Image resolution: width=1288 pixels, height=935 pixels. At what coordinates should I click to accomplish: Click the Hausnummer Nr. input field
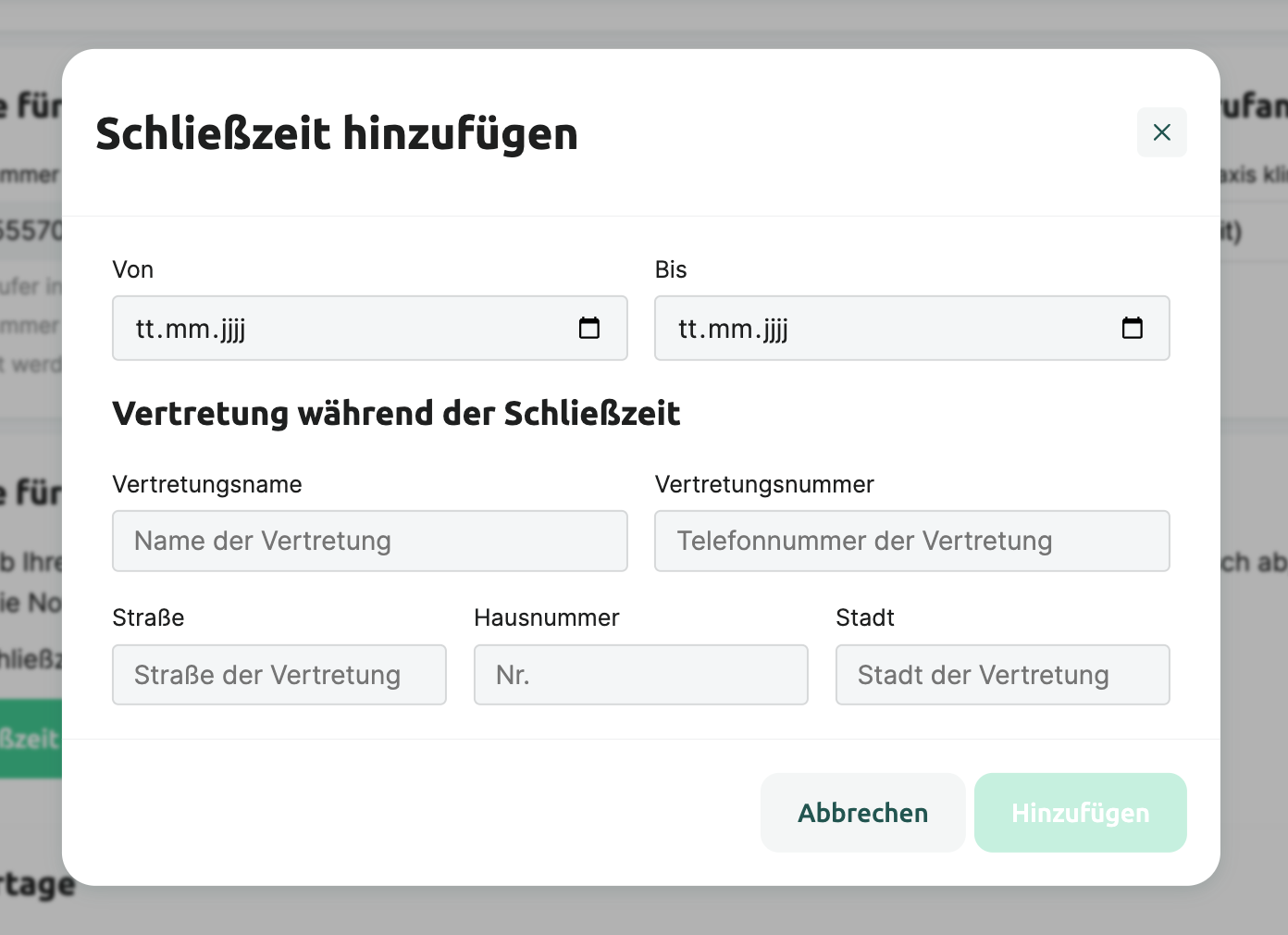[640, 675]
